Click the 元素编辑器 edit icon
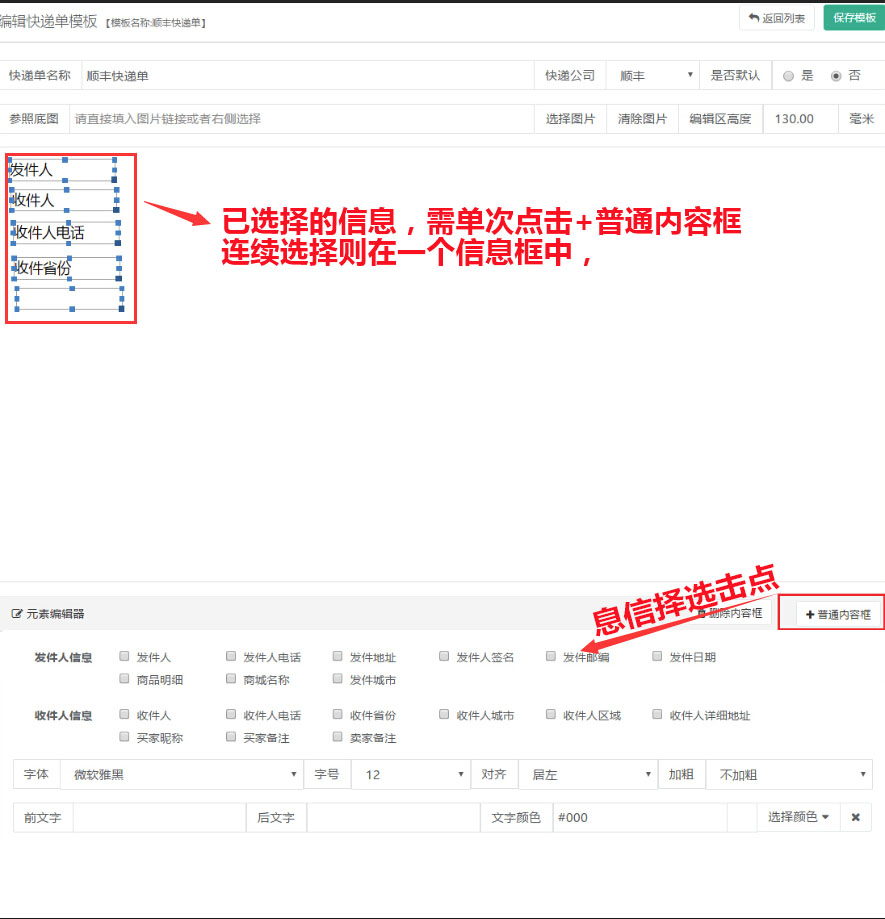The width and height of the screenshot is (885, 919). 17,614
